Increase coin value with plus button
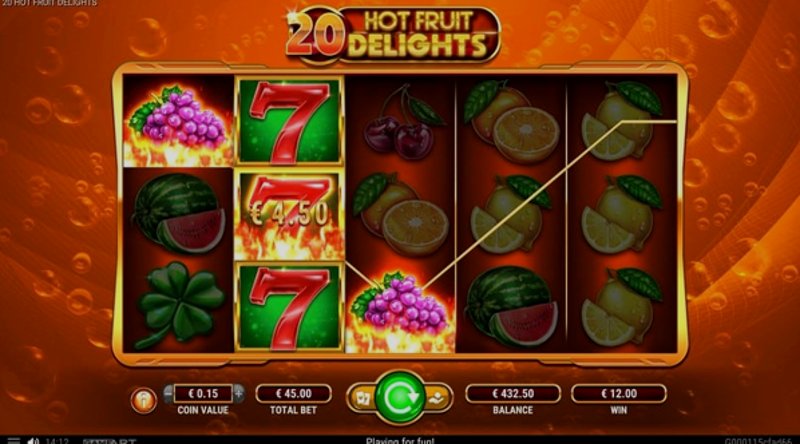800x444 pixels. tap(238, 393)
